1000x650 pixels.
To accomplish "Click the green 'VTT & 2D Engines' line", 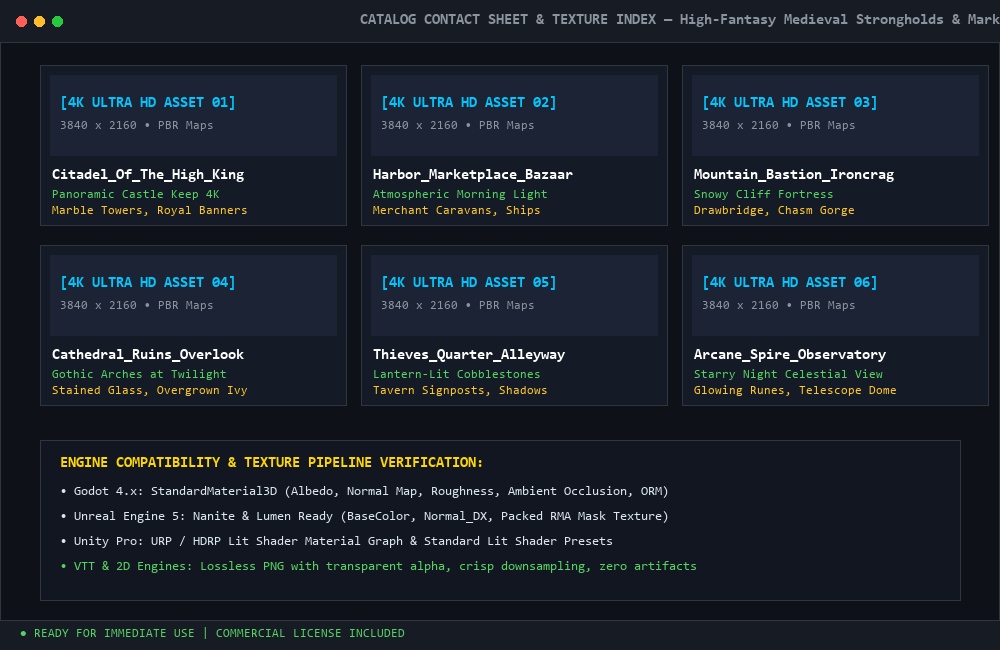I will coord(379,566).
